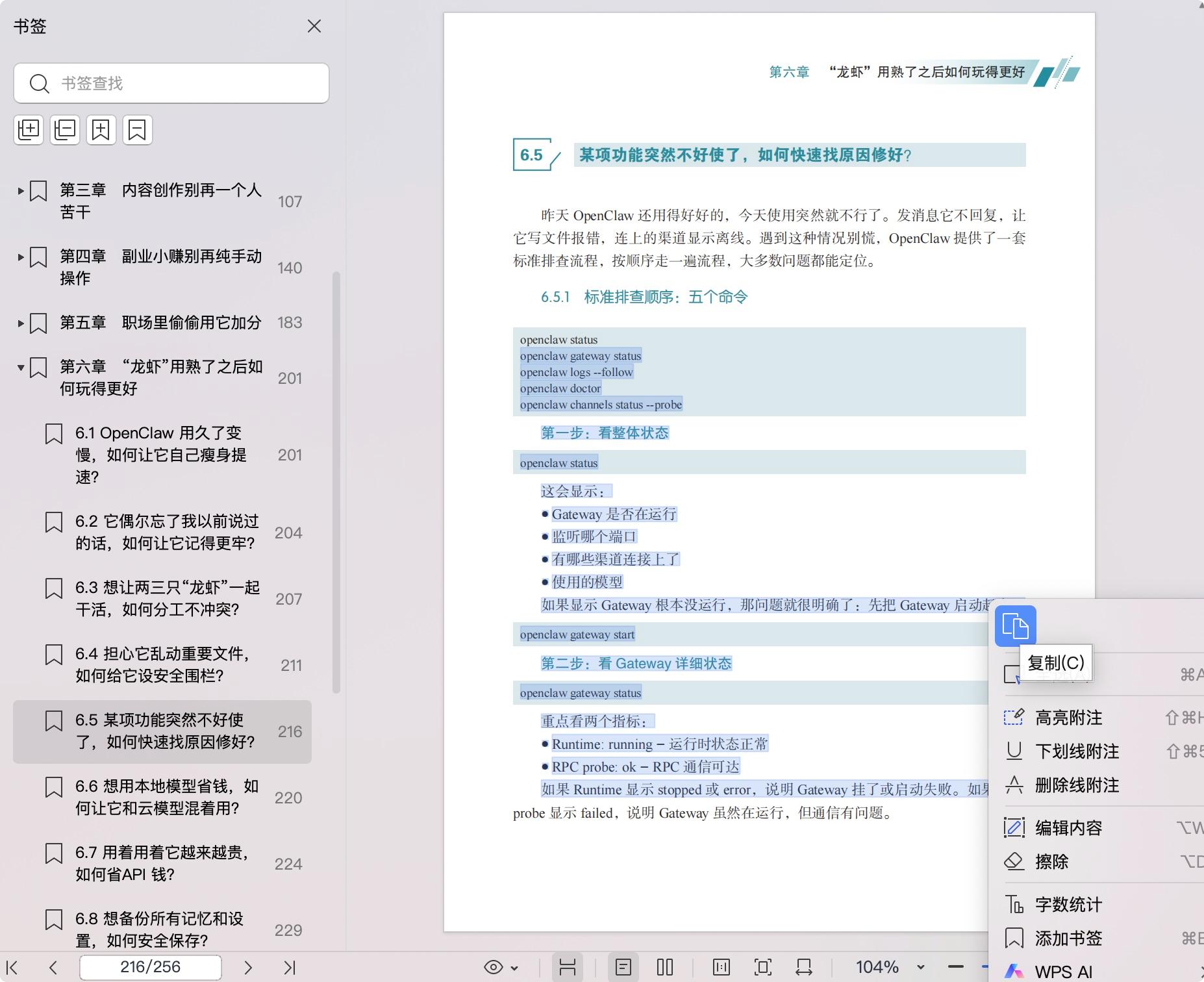Jump to the last page
Screen dimensions: 1204x982
tap(290, 967)
